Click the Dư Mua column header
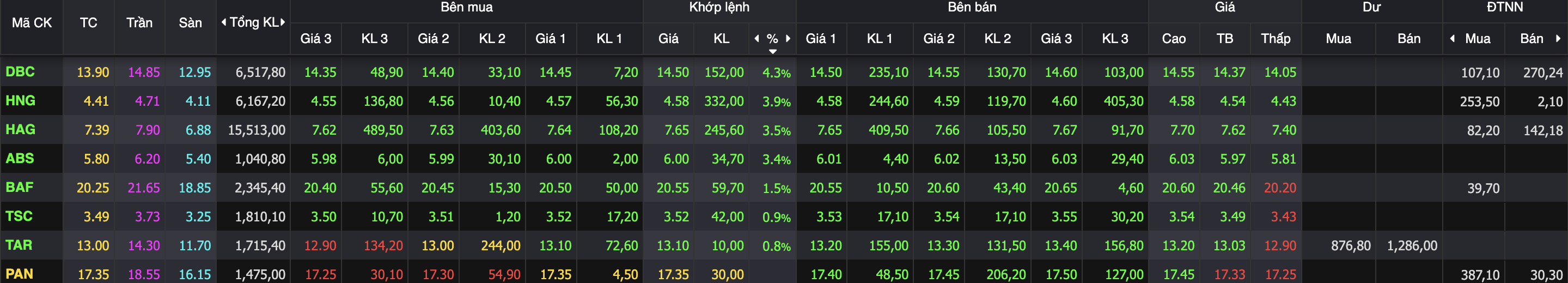The width and height of the screenshot is (1568, 283). pos(1339,38)
